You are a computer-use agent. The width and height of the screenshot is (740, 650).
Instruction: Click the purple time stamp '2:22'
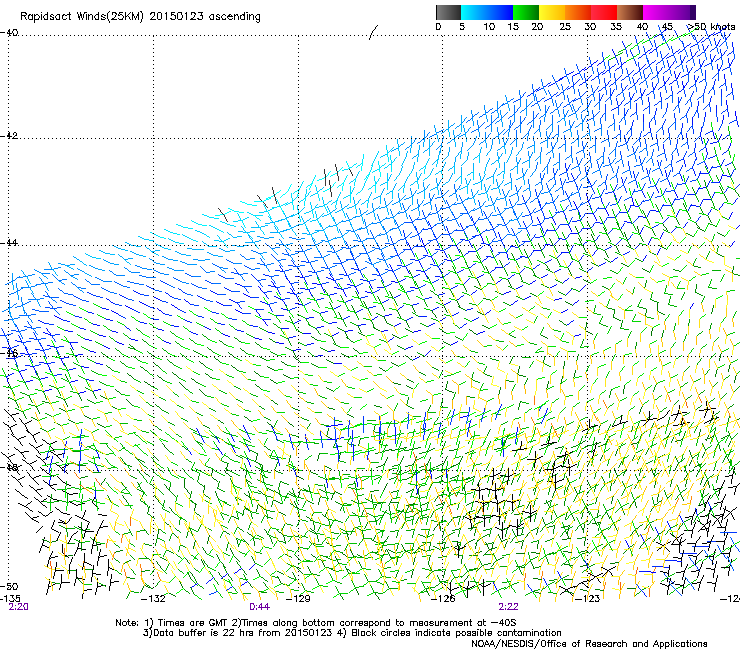508,607
